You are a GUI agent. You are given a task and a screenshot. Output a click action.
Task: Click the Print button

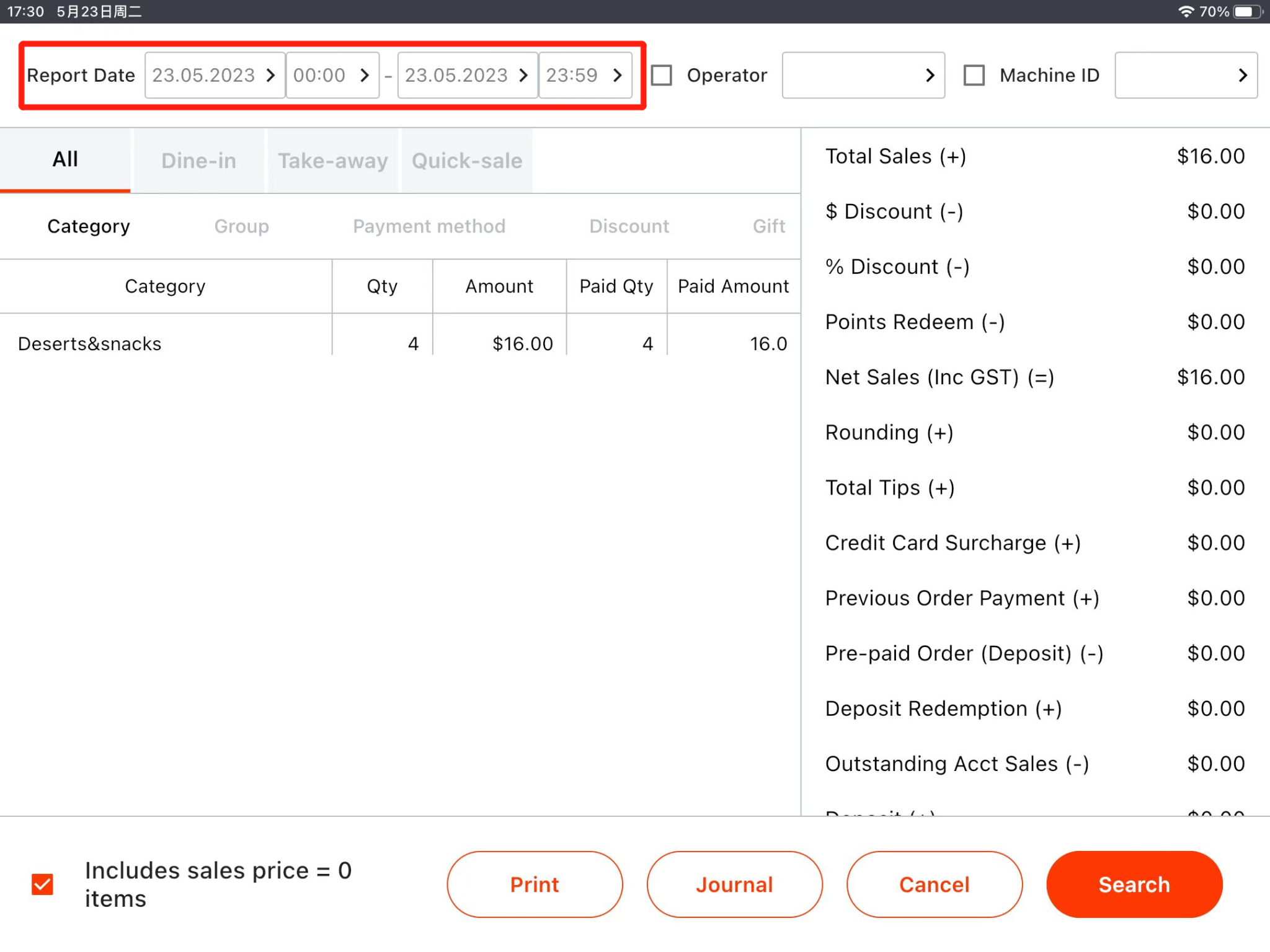(x=534, y=884)
